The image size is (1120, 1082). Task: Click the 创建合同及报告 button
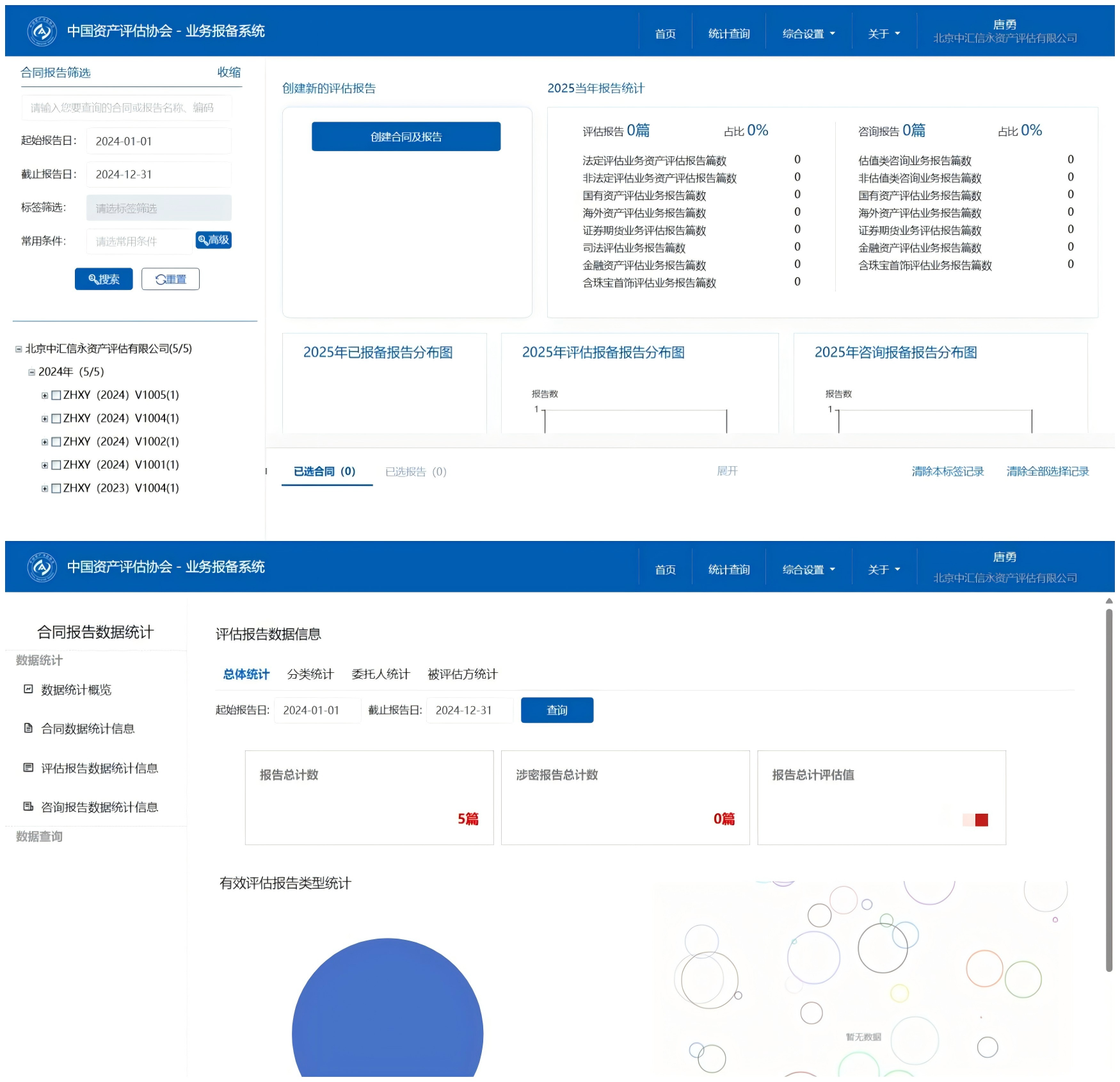click(x=406, y=136)
